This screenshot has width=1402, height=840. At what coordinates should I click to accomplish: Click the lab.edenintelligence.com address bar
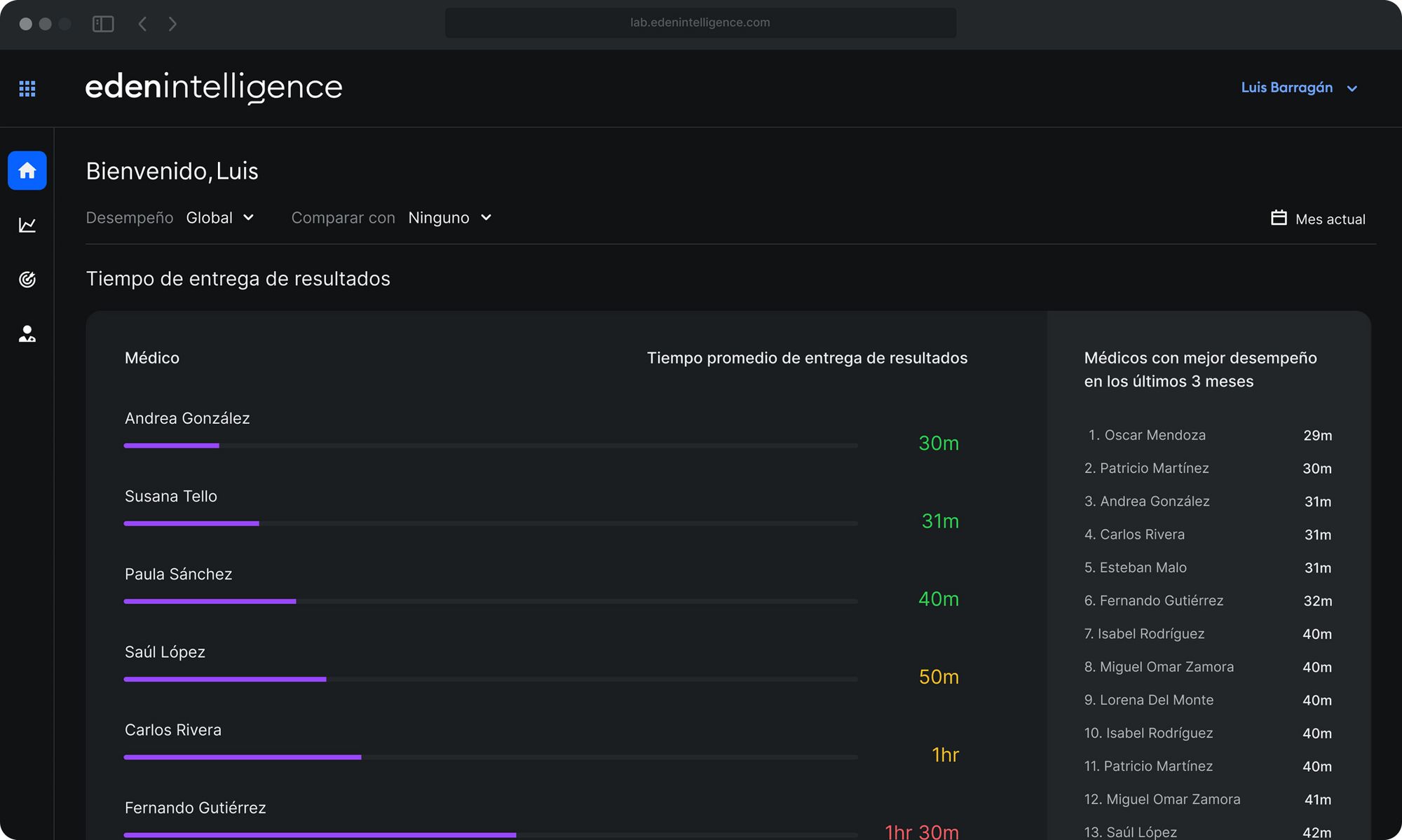pyautogui.click(x=700, y=22)
